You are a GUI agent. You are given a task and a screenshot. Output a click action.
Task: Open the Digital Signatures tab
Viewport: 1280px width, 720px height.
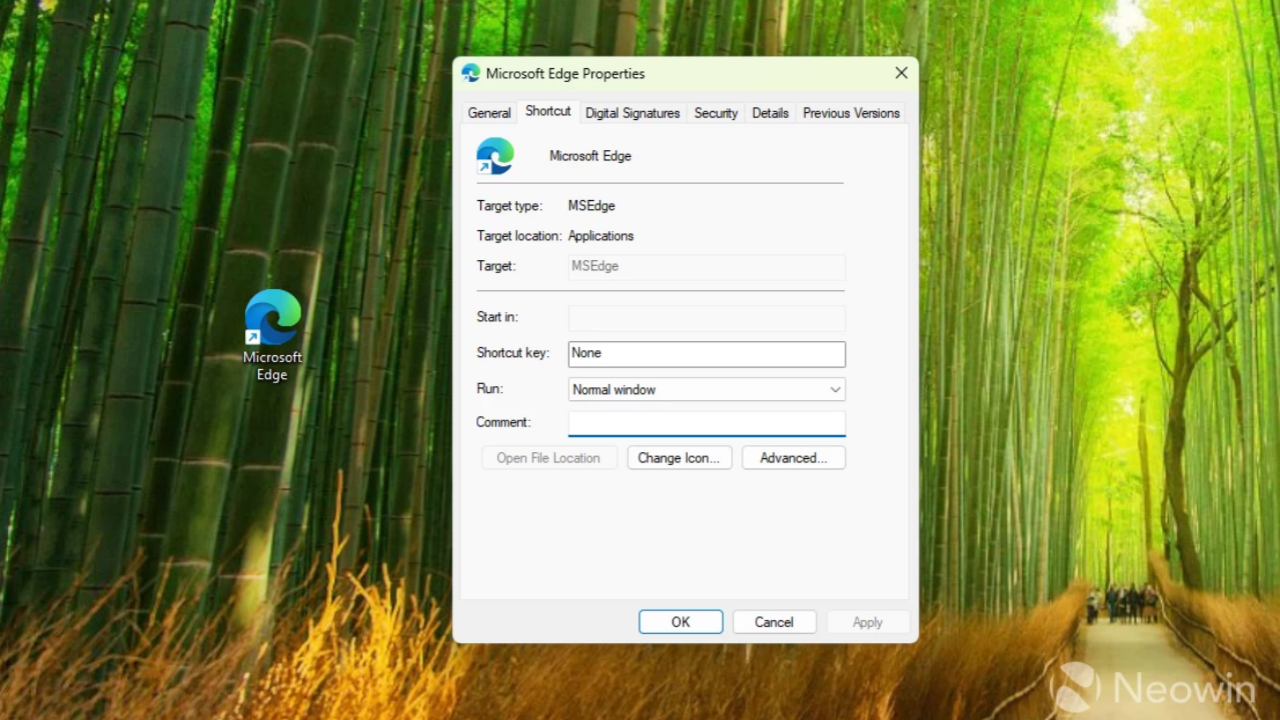(632, 113)
